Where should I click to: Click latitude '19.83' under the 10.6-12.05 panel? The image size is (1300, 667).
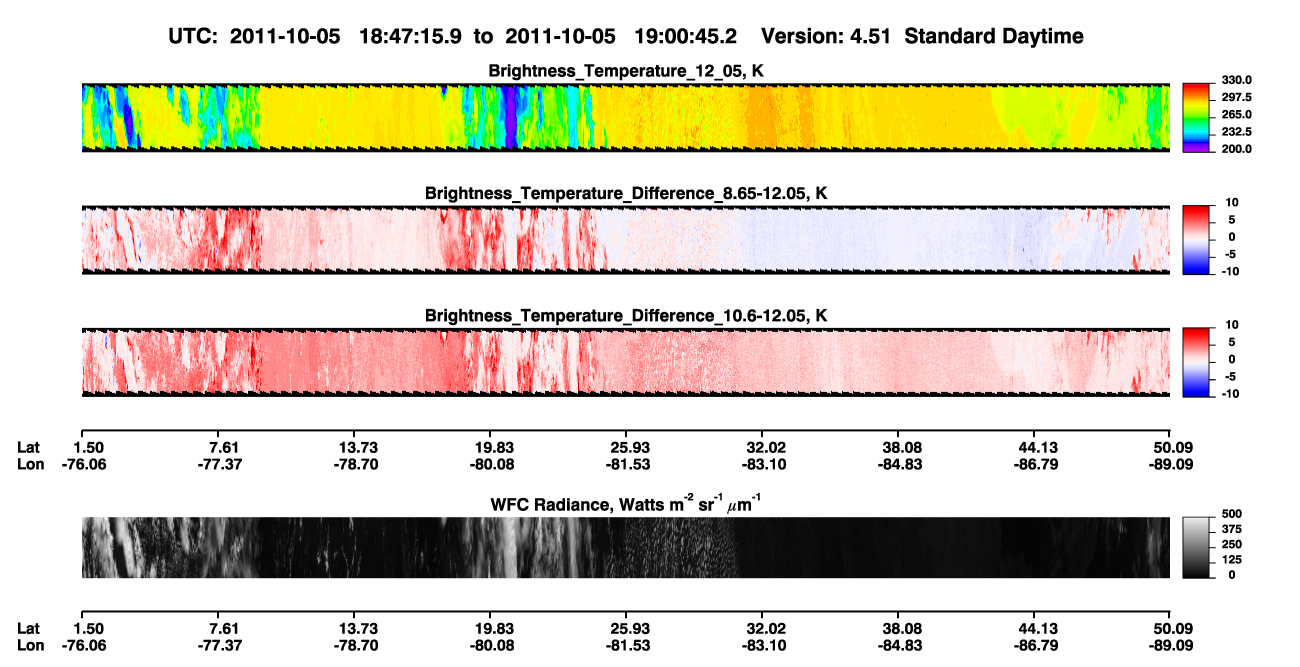coord(489,447)
